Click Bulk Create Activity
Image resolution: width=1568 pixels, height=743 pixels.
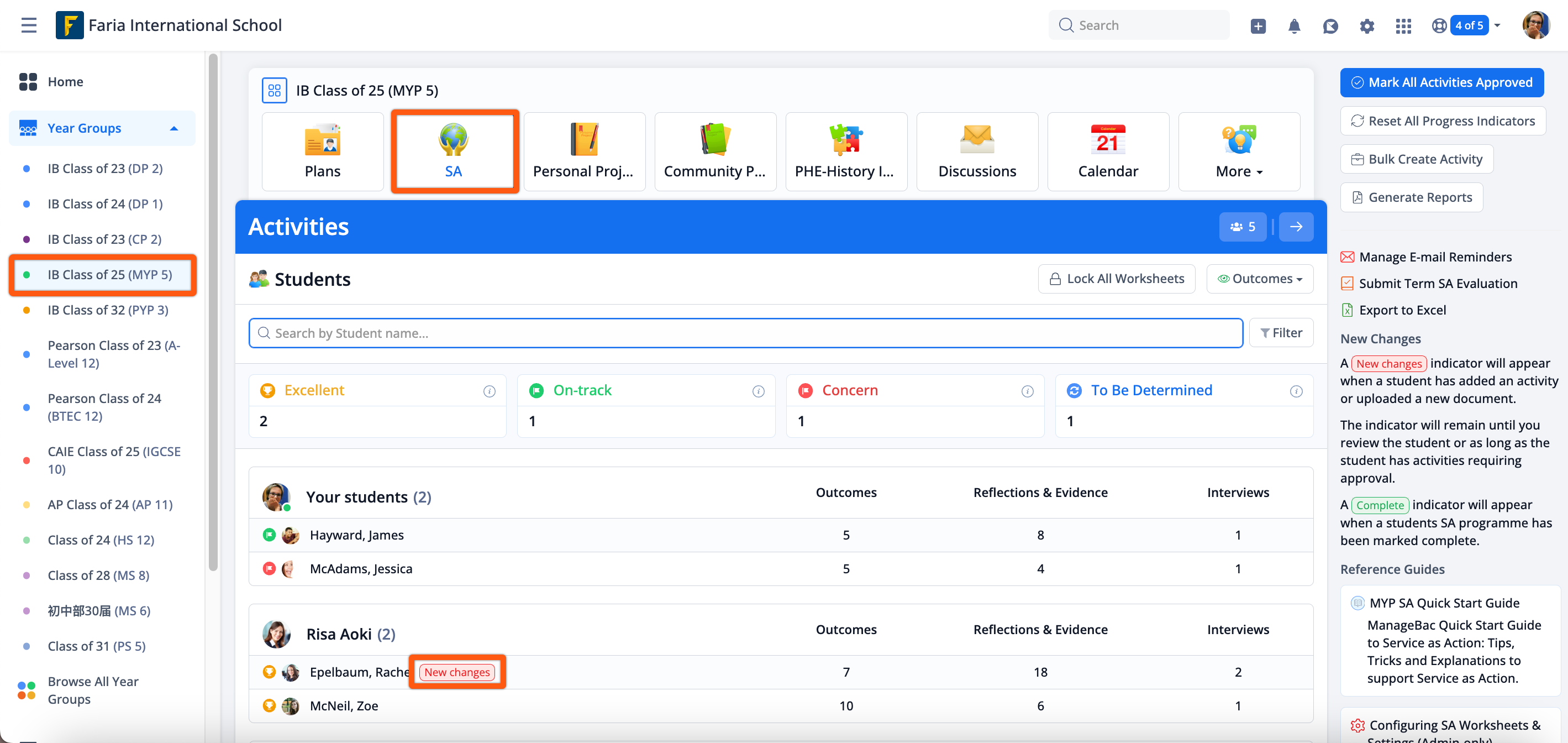(x=1416, y=159)
